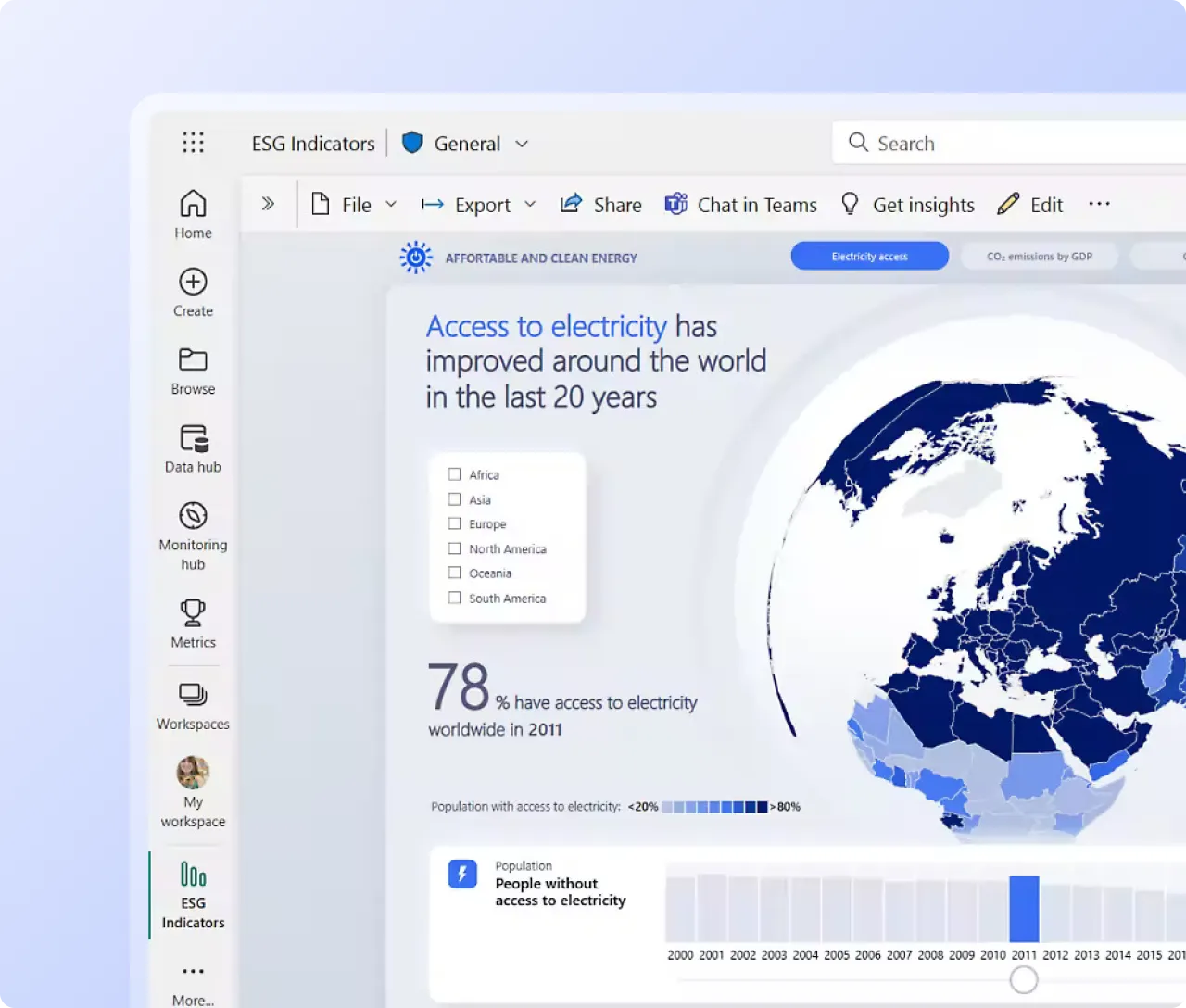Click the 78 percent value

pos(459,687)
